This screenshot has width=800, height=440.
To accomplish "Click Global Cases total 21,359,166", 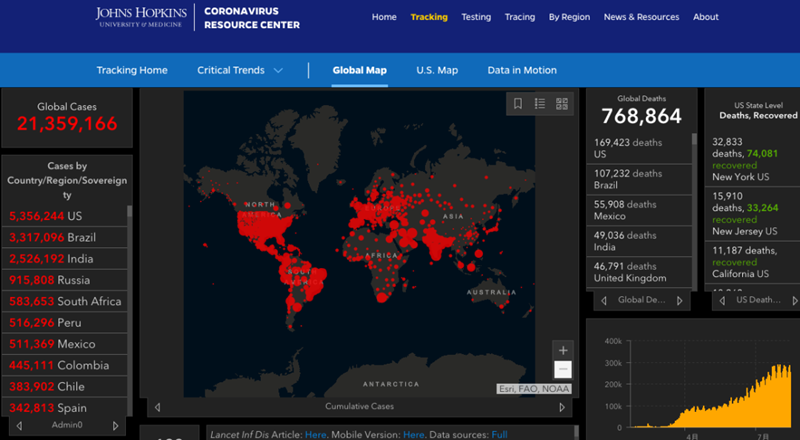I will (67, 123).
